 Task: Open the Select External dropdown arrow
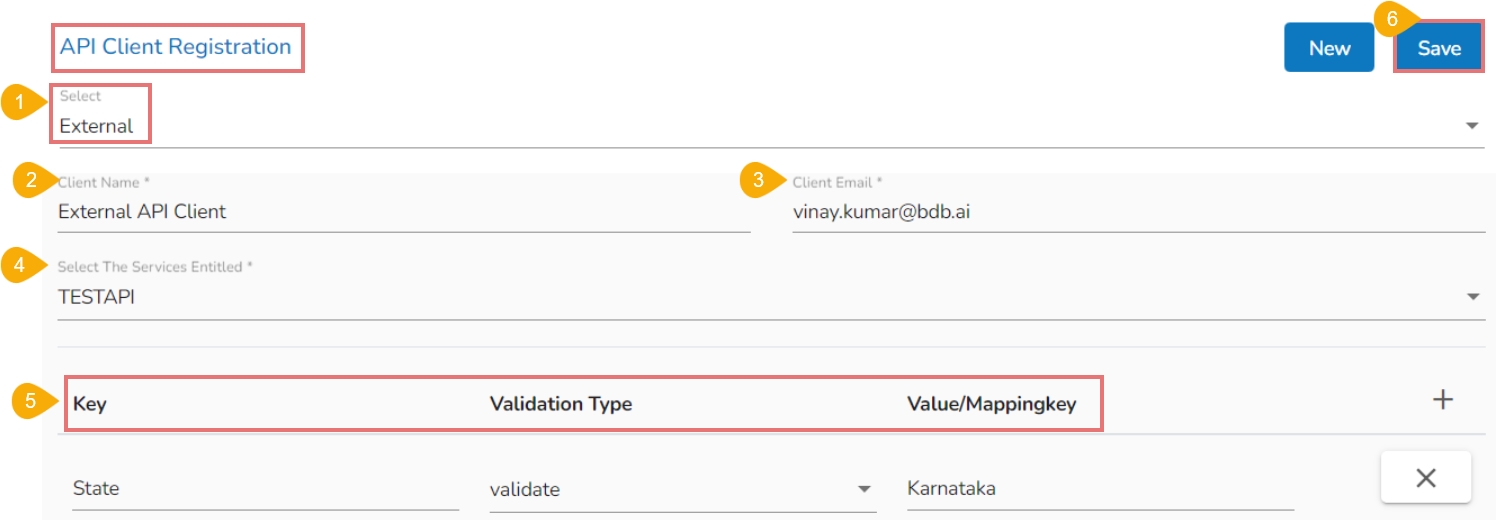[1471, 126]
